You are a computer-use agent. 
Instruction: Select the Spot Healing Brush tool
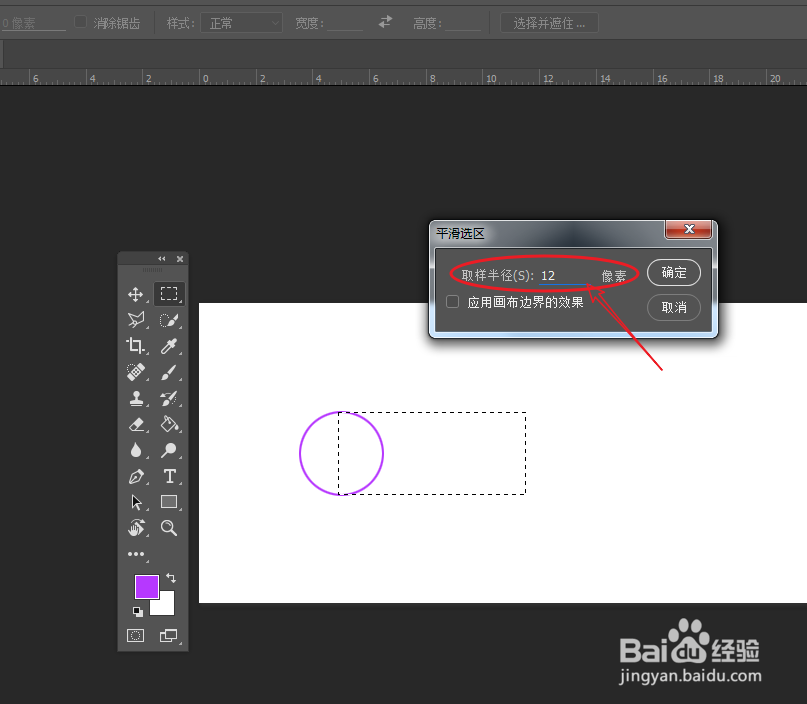tap(136, 372)
